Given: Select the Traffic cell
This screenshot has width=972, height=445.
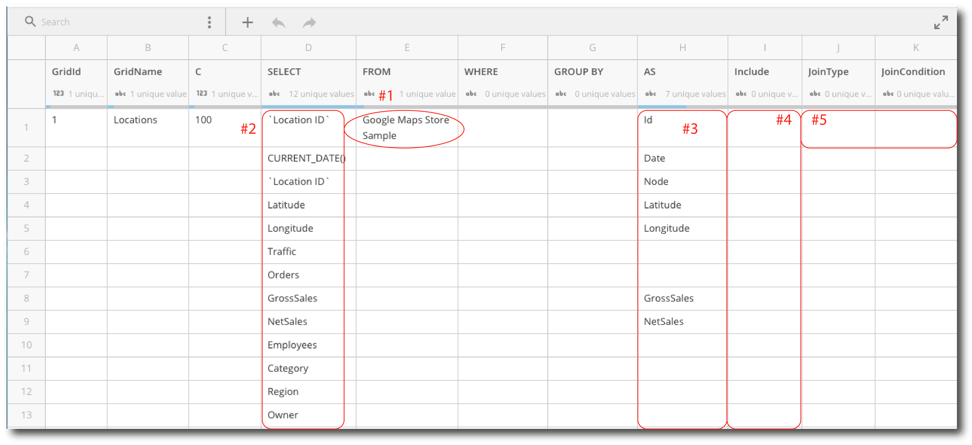Looking at the screenshot, I should pyautogui.click(x=309, y=252).
